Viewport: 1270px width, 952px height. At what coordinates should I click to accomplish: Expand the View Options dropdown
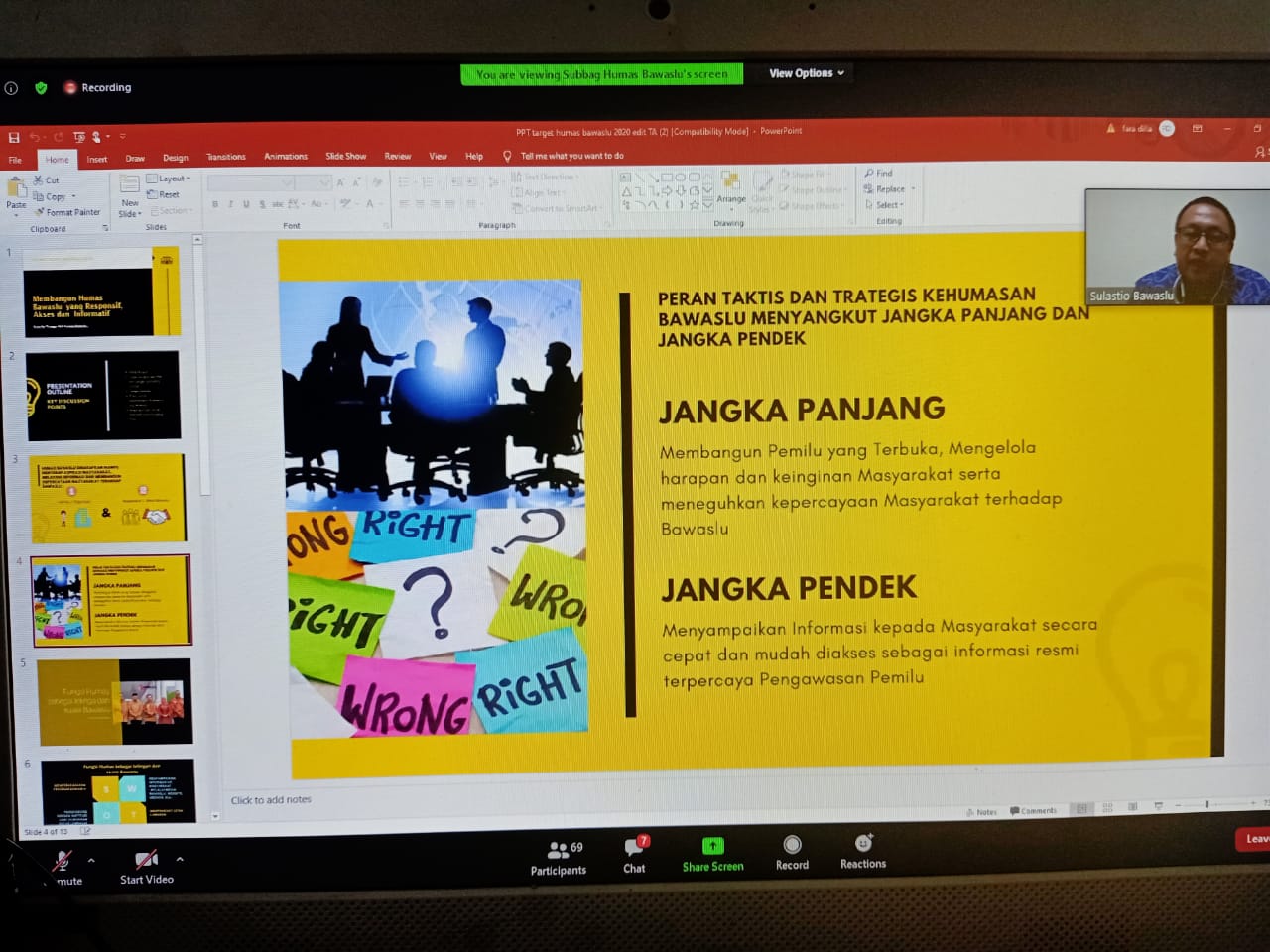[x=807, y=73]
